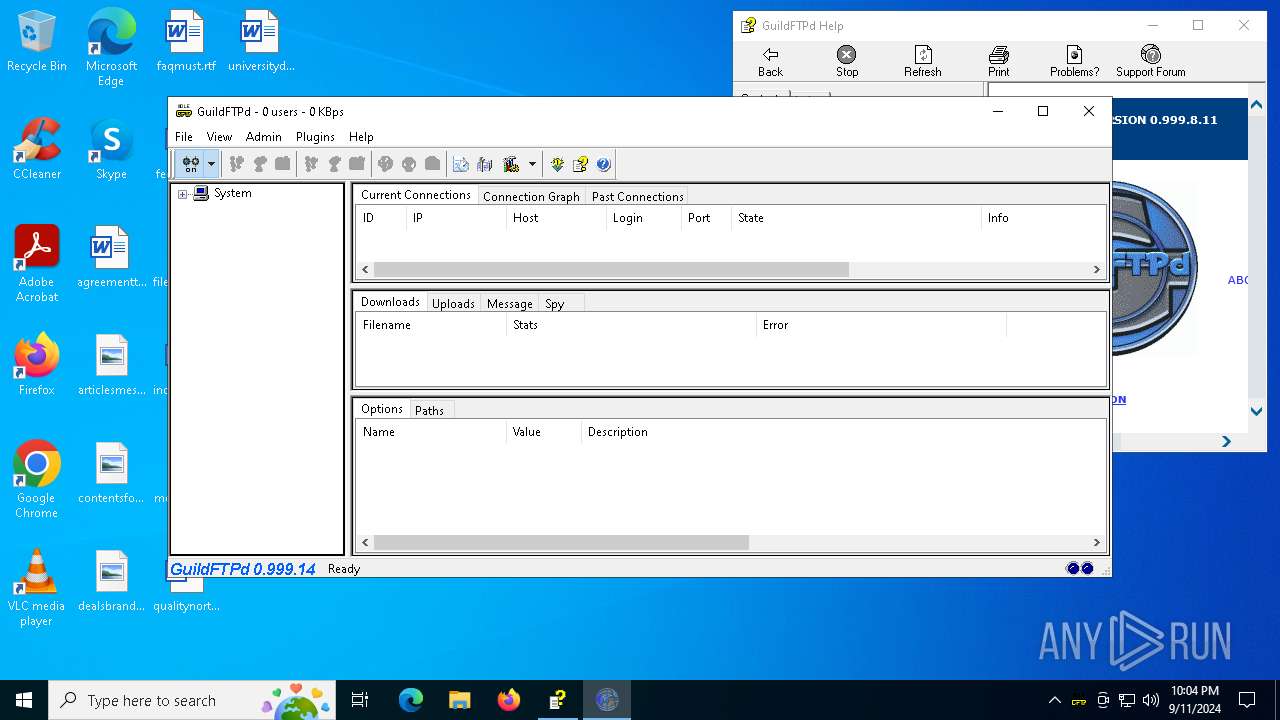The height and width of the screenshot is (720, 1280).
Task: Click Firefox icon in the taskbar
Action: (508, 700)
